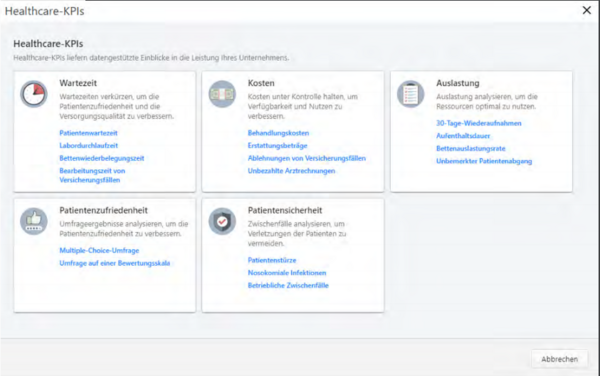Image resolution: width=600 pixels, height=376 pixels.
Task: Open the Bettenauslastungsrate link
Action: tap(471, 148)
